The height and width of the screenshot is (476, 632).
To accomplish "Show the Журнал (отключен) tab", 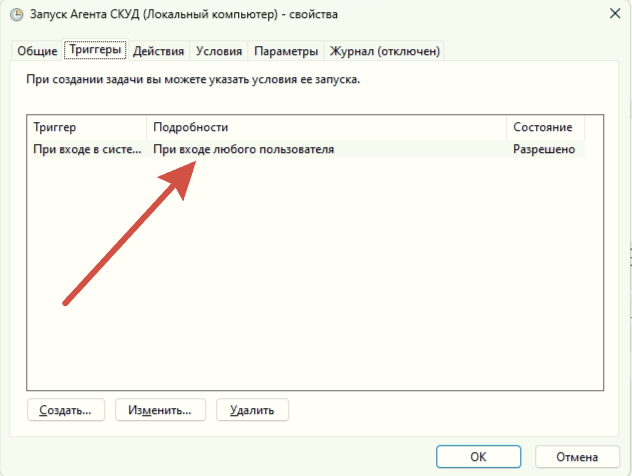I will pos(385,51).
